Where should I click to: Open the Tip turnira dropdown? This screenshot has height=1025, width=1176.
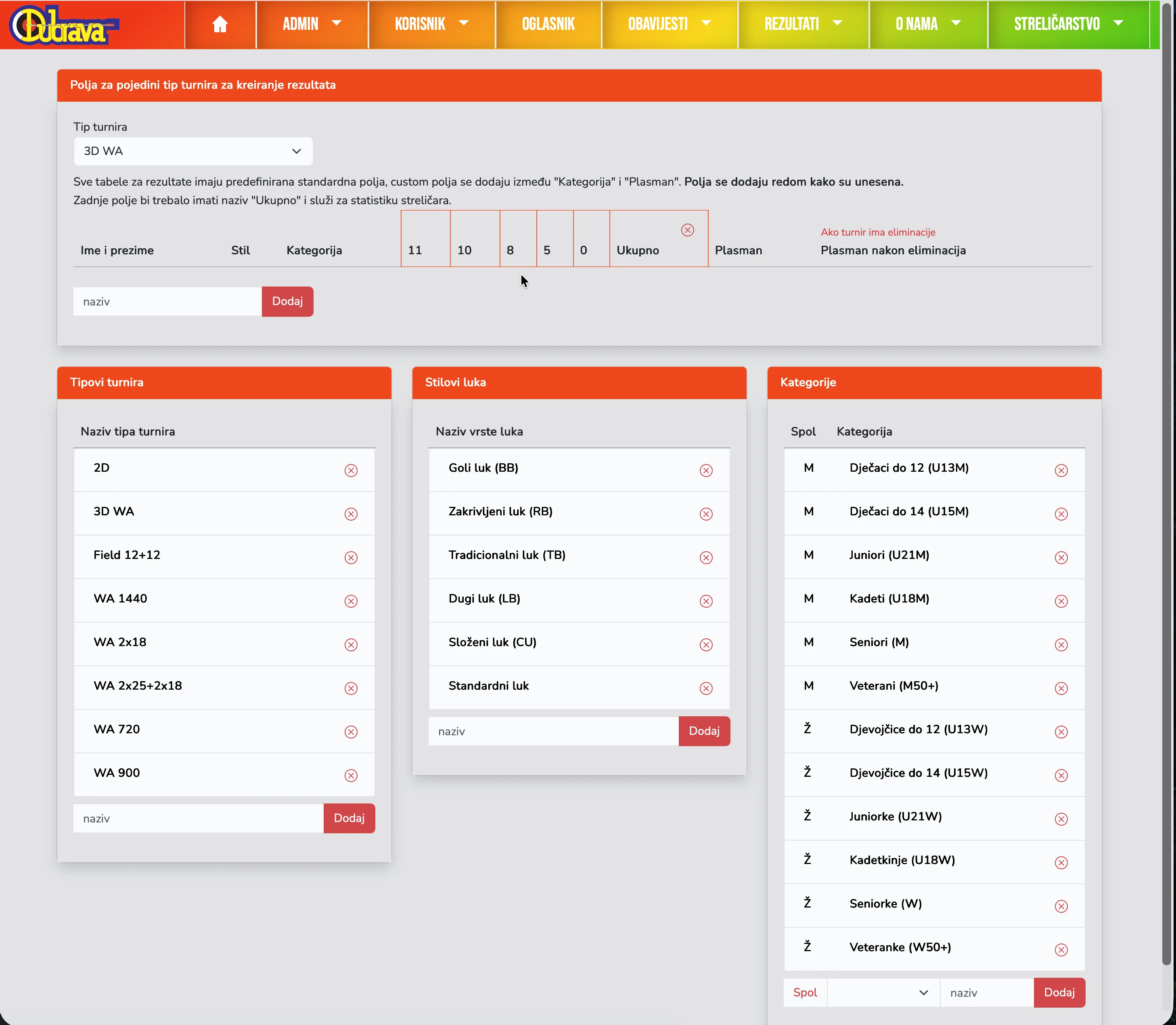pos(193,151)
